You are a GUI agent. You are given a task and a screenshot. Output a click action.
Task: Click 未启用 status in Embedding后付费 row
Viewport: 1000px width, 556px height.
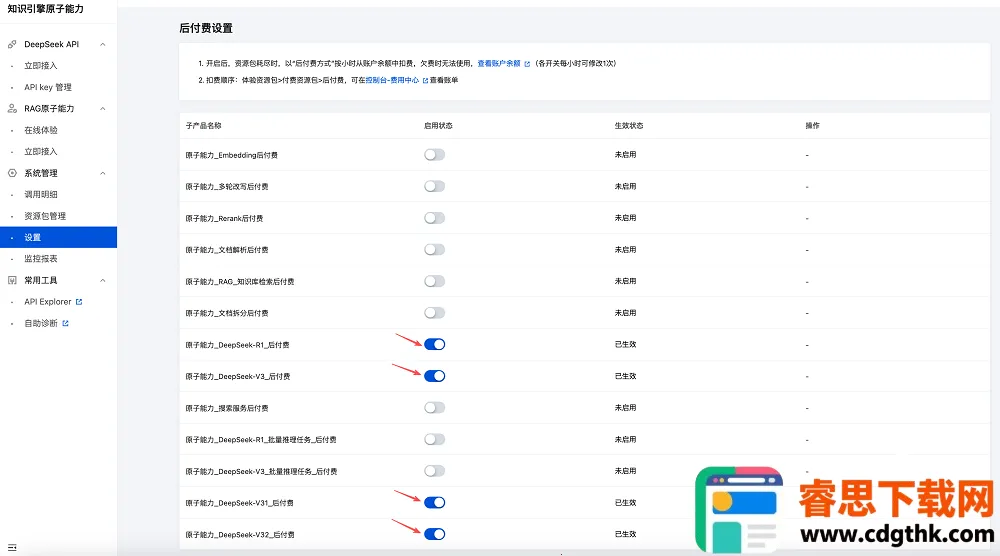pos(626,154)
